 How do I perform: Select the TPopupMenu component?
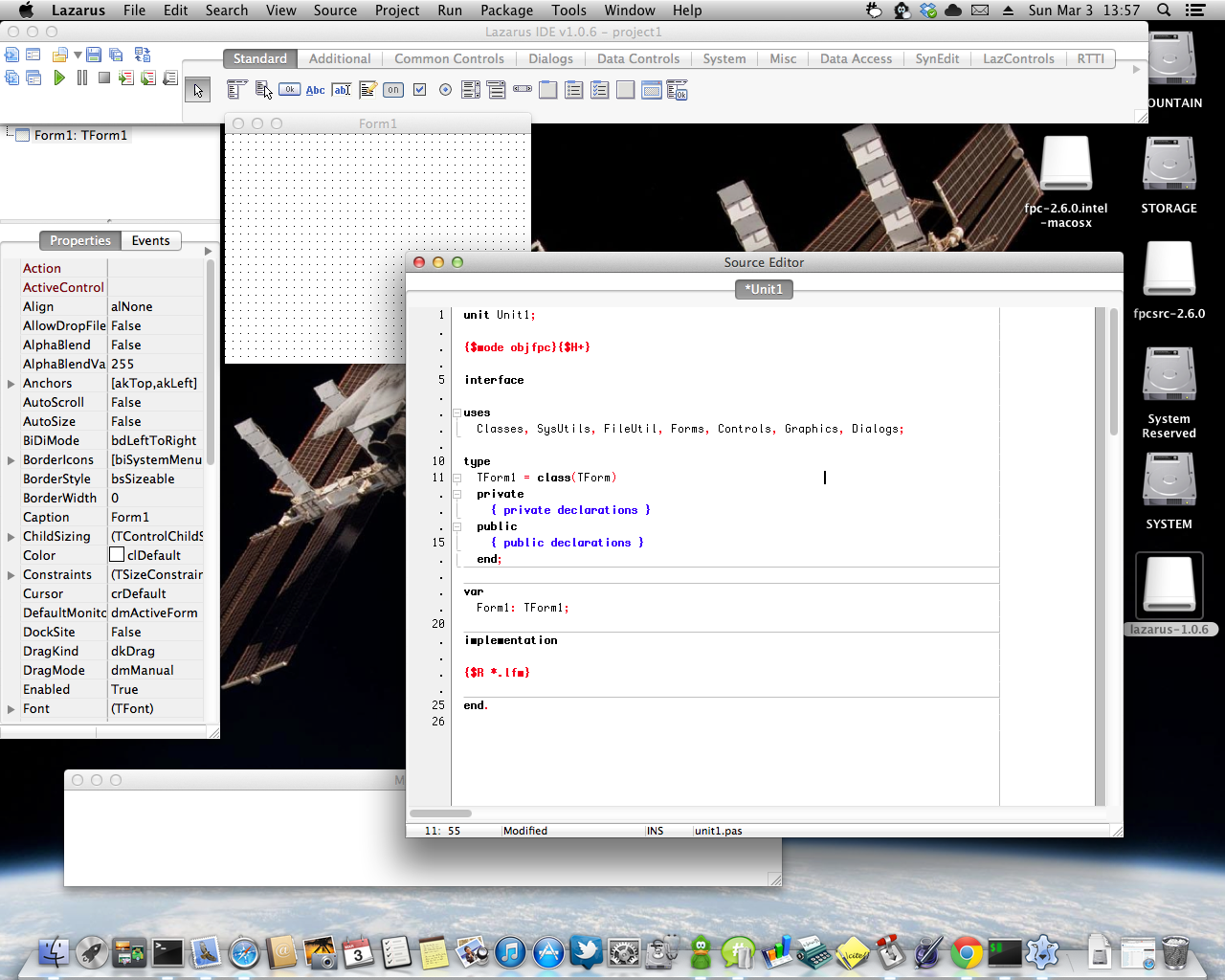pos(263,90)
